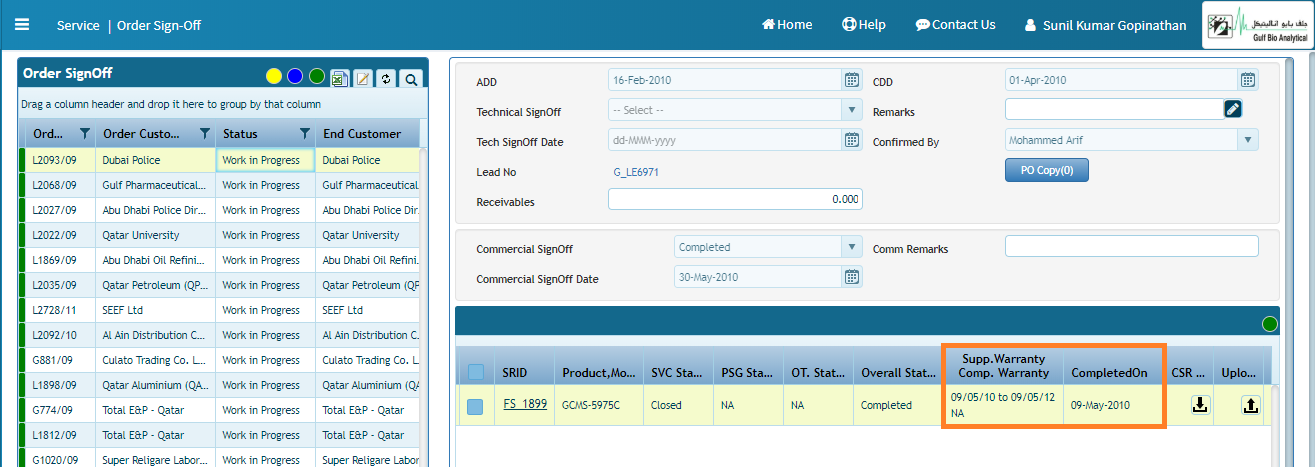Select order row L1869/09
Viewport: 1315px width, 467px height.
pos(219,260)
